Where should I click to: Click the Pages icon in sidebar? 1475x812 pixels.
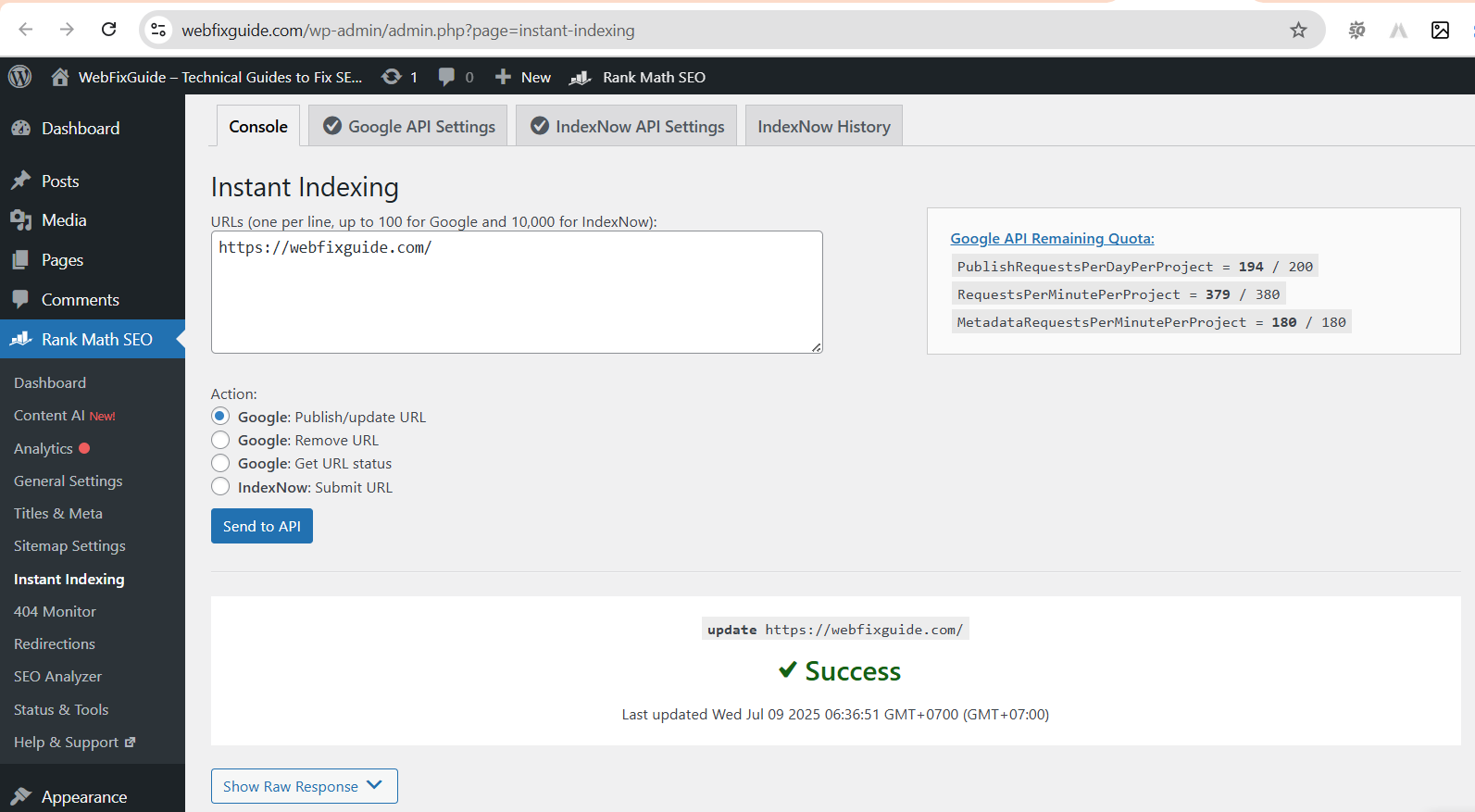[20, 260]
